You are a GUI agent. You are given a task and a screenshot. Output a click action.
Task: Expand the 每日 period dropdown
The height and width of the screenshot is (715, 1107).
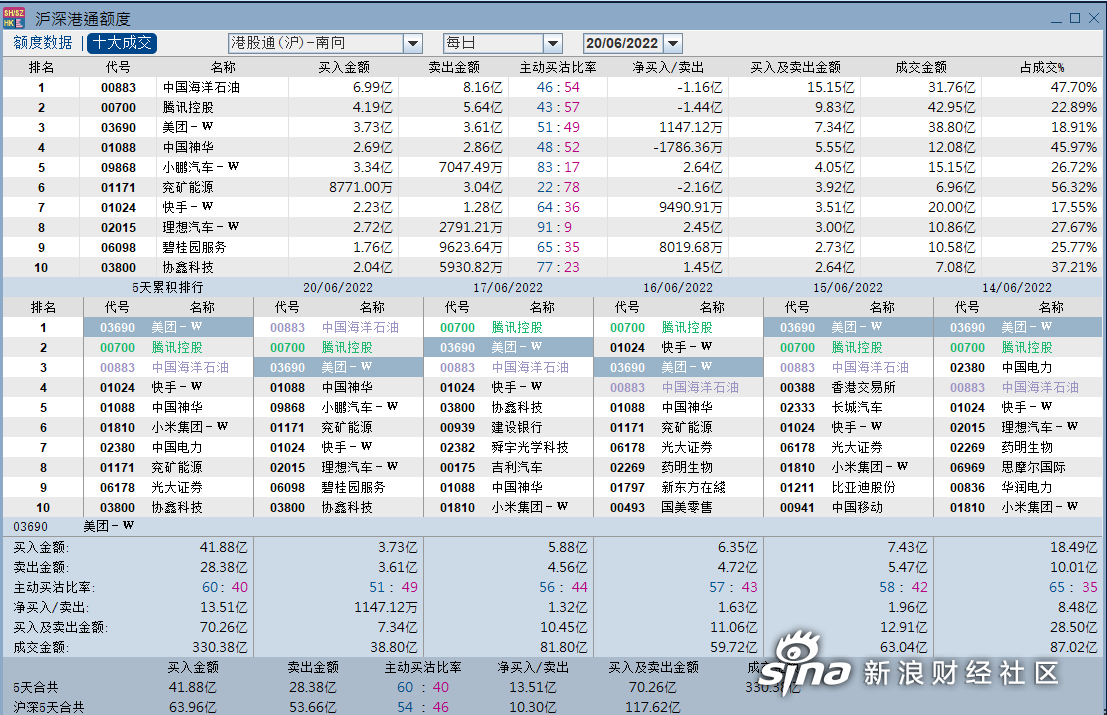[x=554, y=44]
